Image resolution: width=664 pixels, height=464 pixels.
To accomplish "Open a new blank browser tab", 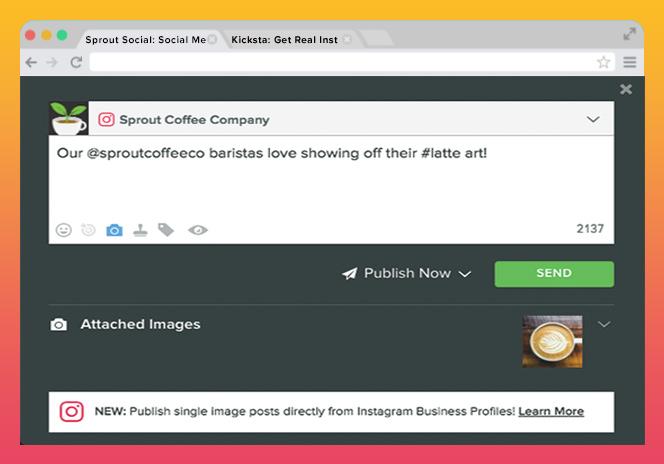I will click(376, 39).
